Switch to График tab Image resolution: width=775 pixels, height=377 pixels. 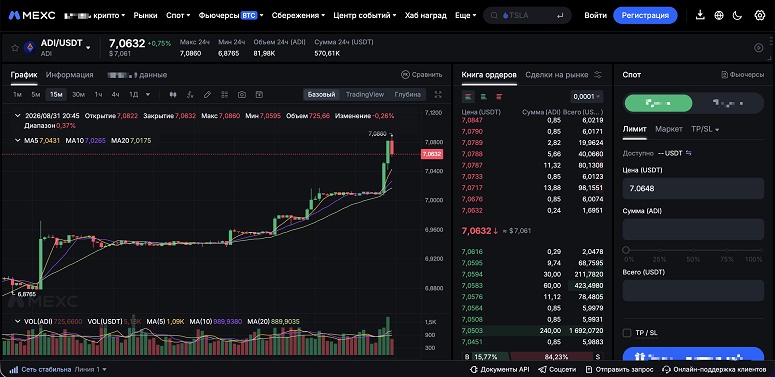[x=24, y=75]
